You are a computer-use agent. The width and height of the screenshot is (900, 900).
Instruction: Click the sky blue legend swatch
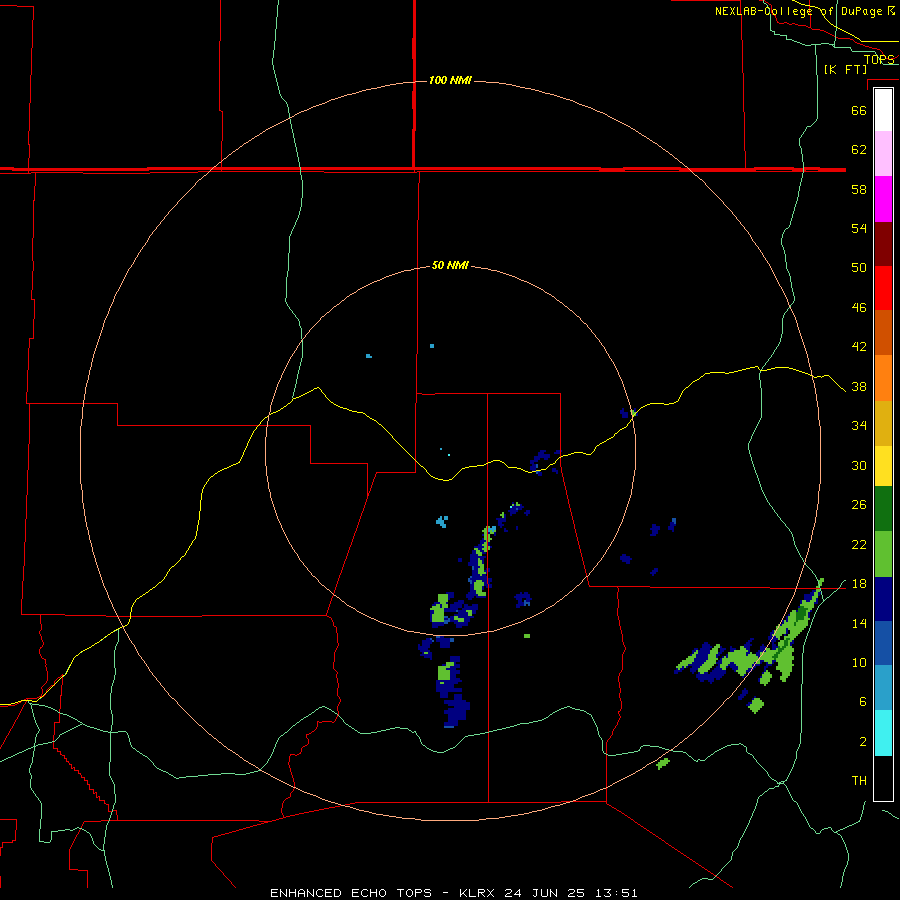pyautogui.click(x=883, y=688)
